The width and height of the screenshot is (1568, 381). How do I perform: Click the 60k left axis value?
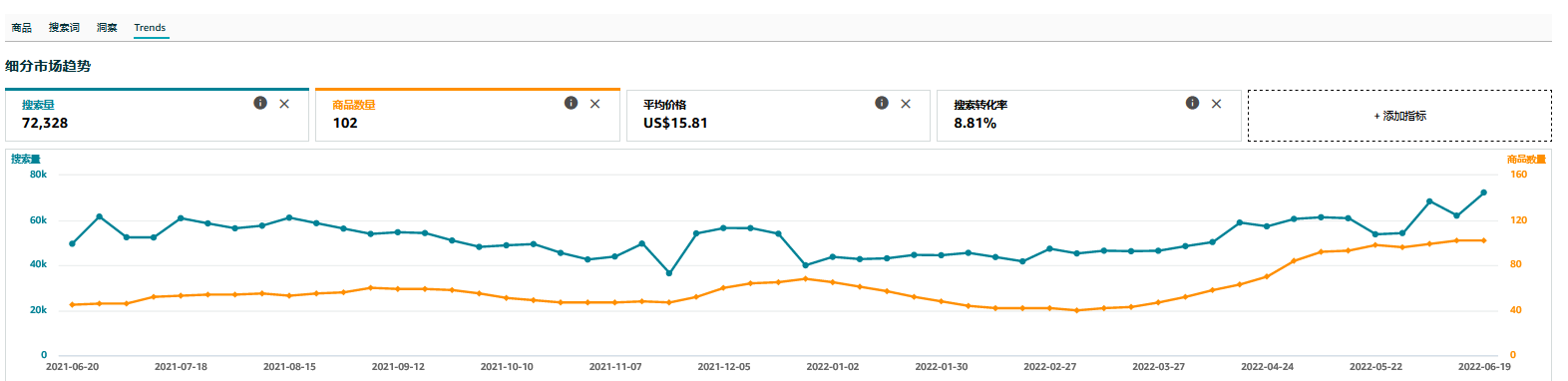pyautogui.click(x=38, y=219)
